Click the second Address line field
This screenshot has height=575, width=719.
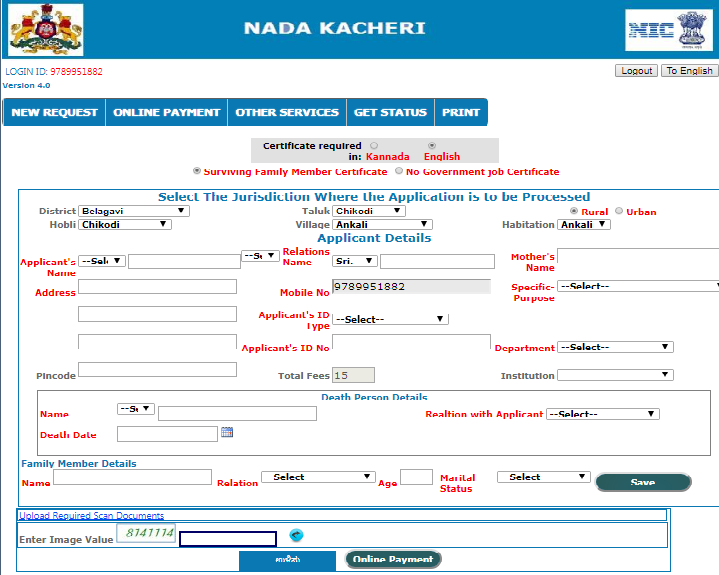coord(157,314)
